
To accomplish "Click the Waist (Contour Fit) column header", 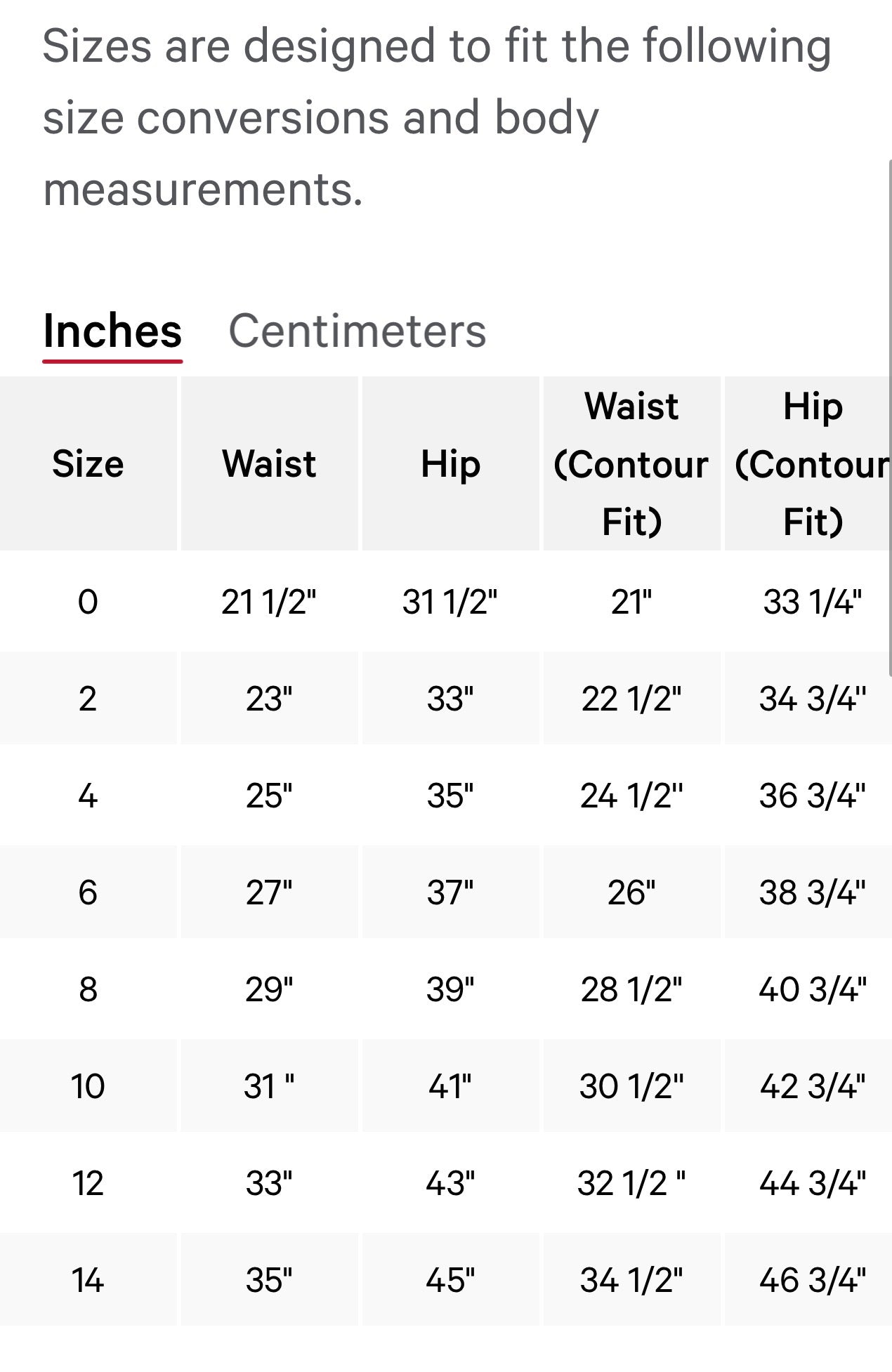I will click(631, 463).
